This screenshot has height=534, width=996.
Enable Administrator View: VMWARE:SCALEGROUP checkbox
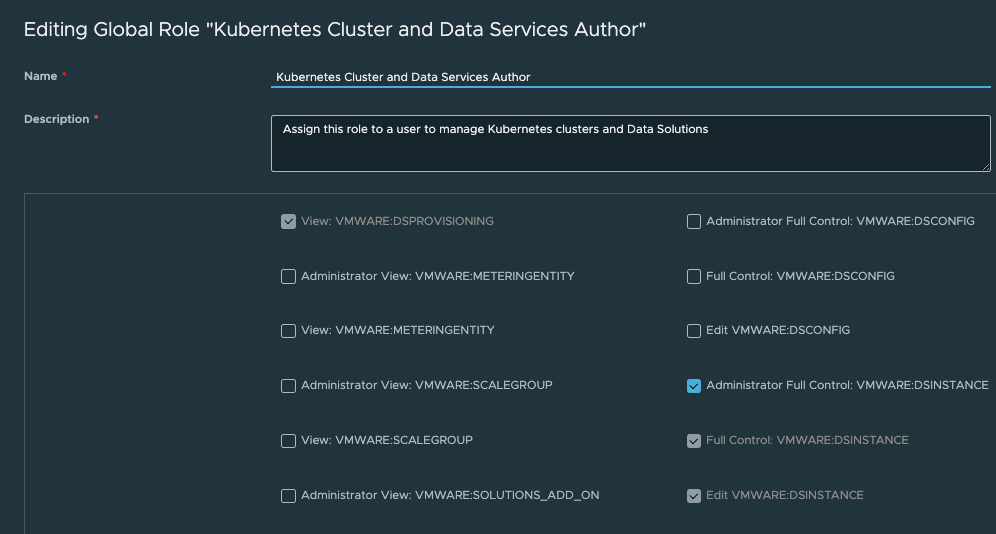click(288, 386)
